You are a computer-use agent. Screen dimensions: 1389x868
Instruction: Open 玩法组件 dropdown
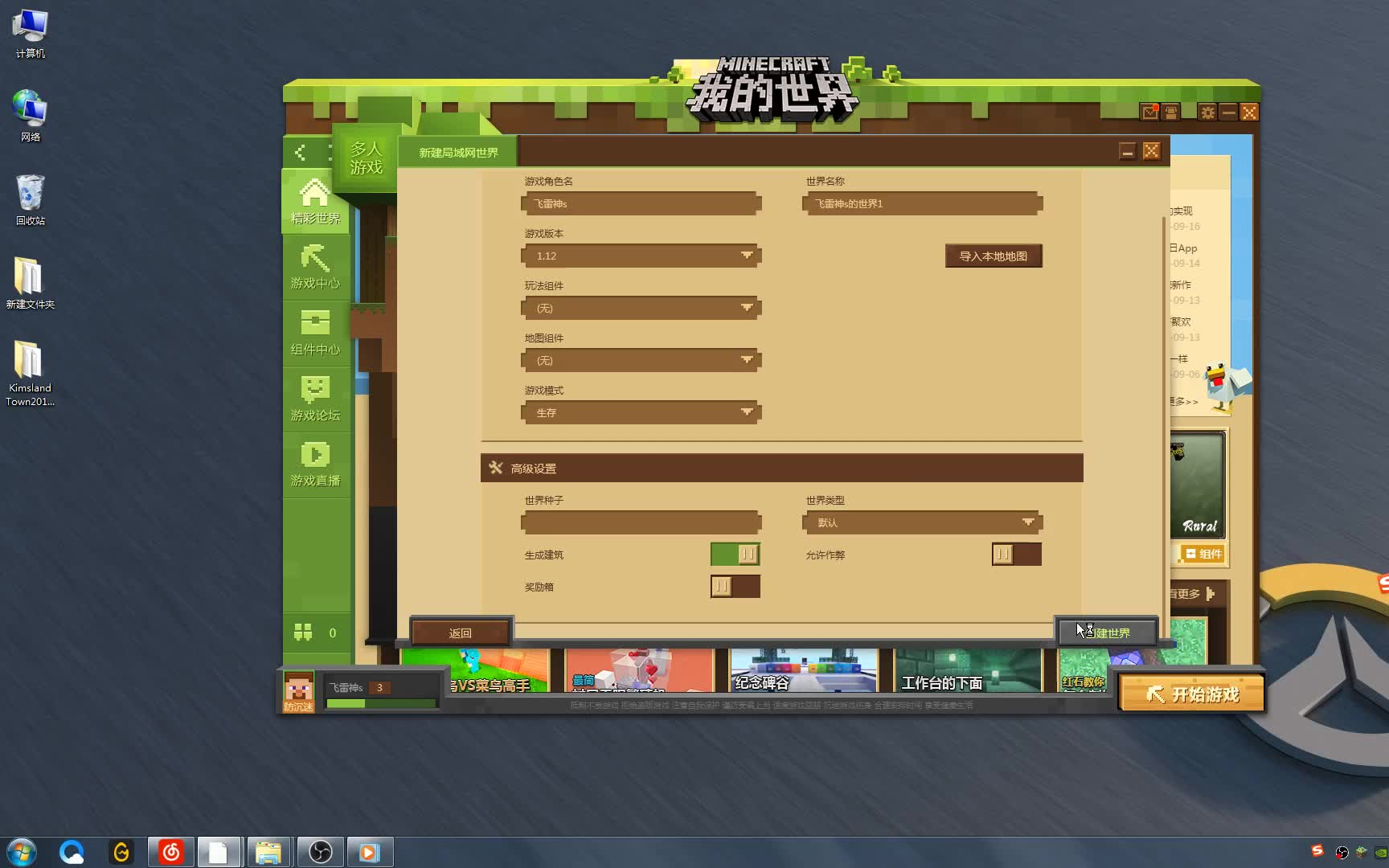click(x=641, y=308)
